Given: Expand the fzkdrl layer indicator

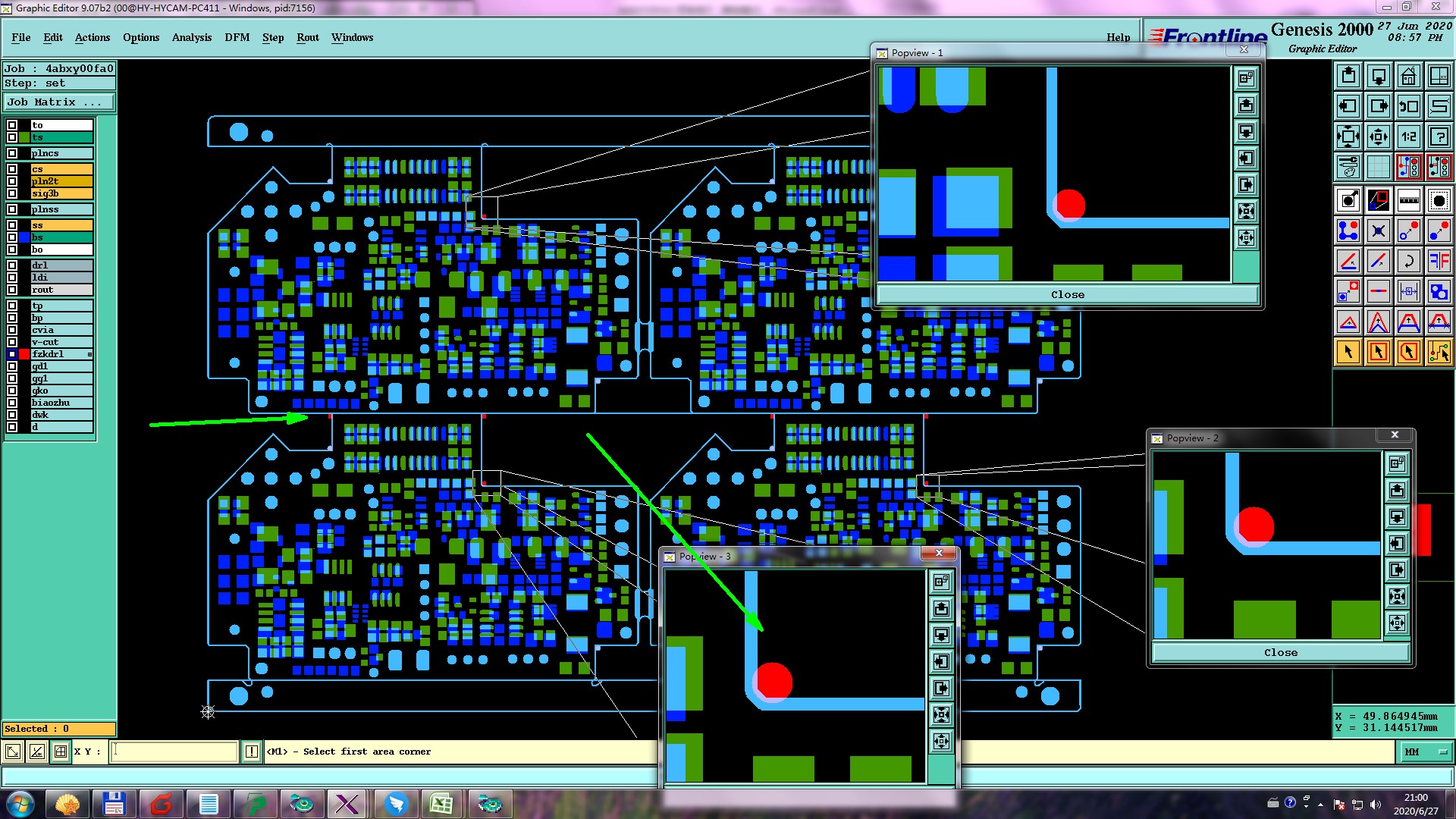Looking at the screenshot, I should (x=89, y=354).
